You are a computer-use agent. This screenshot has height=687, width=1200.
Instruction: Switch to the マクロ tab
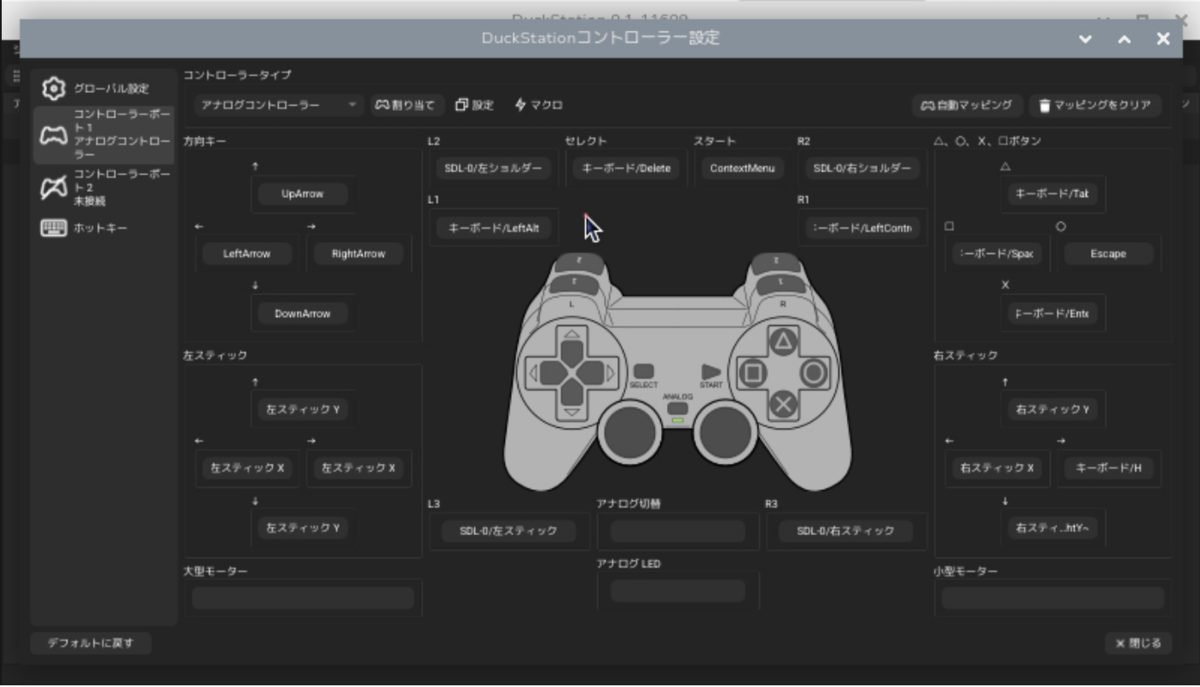(x=540, y=105)
